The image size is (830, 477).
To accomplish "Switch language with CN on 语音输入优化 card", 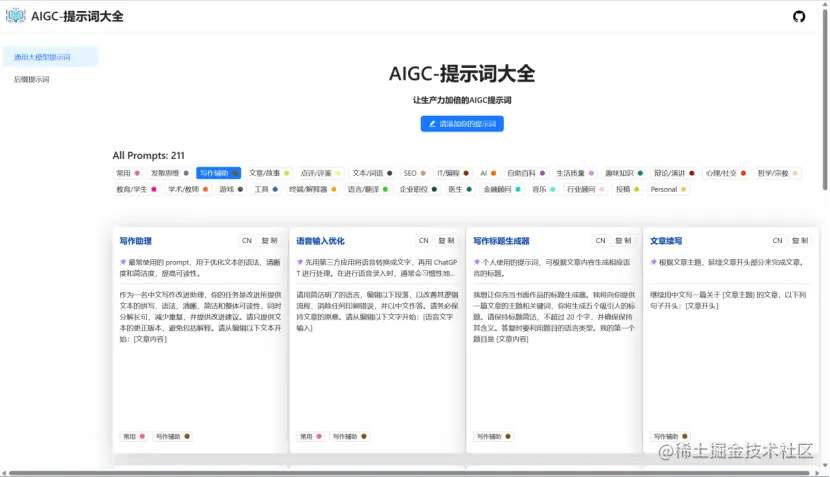I will click(423, 240).
